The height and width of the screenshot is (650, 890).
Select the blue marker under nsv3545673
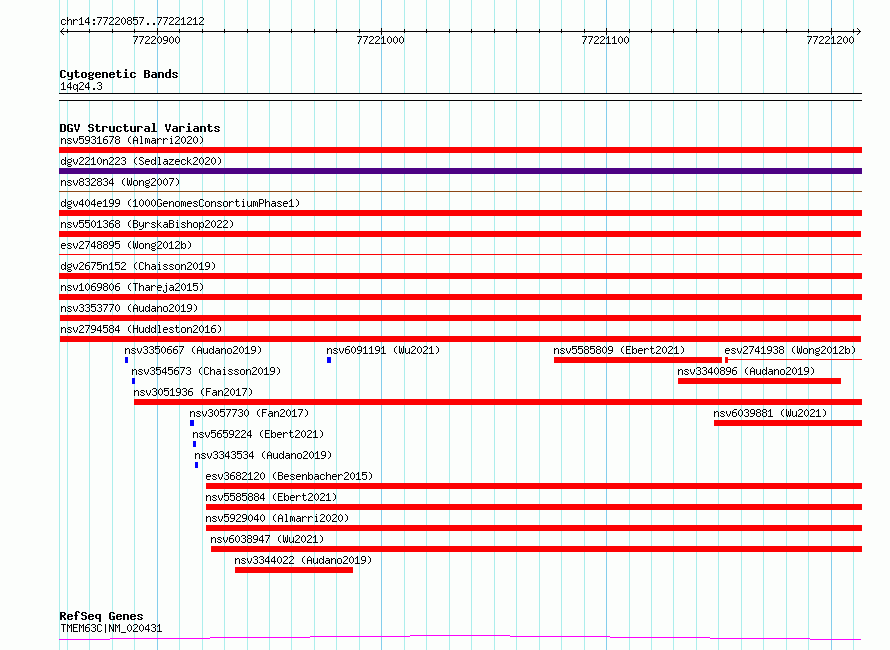(x=133, y=381)
